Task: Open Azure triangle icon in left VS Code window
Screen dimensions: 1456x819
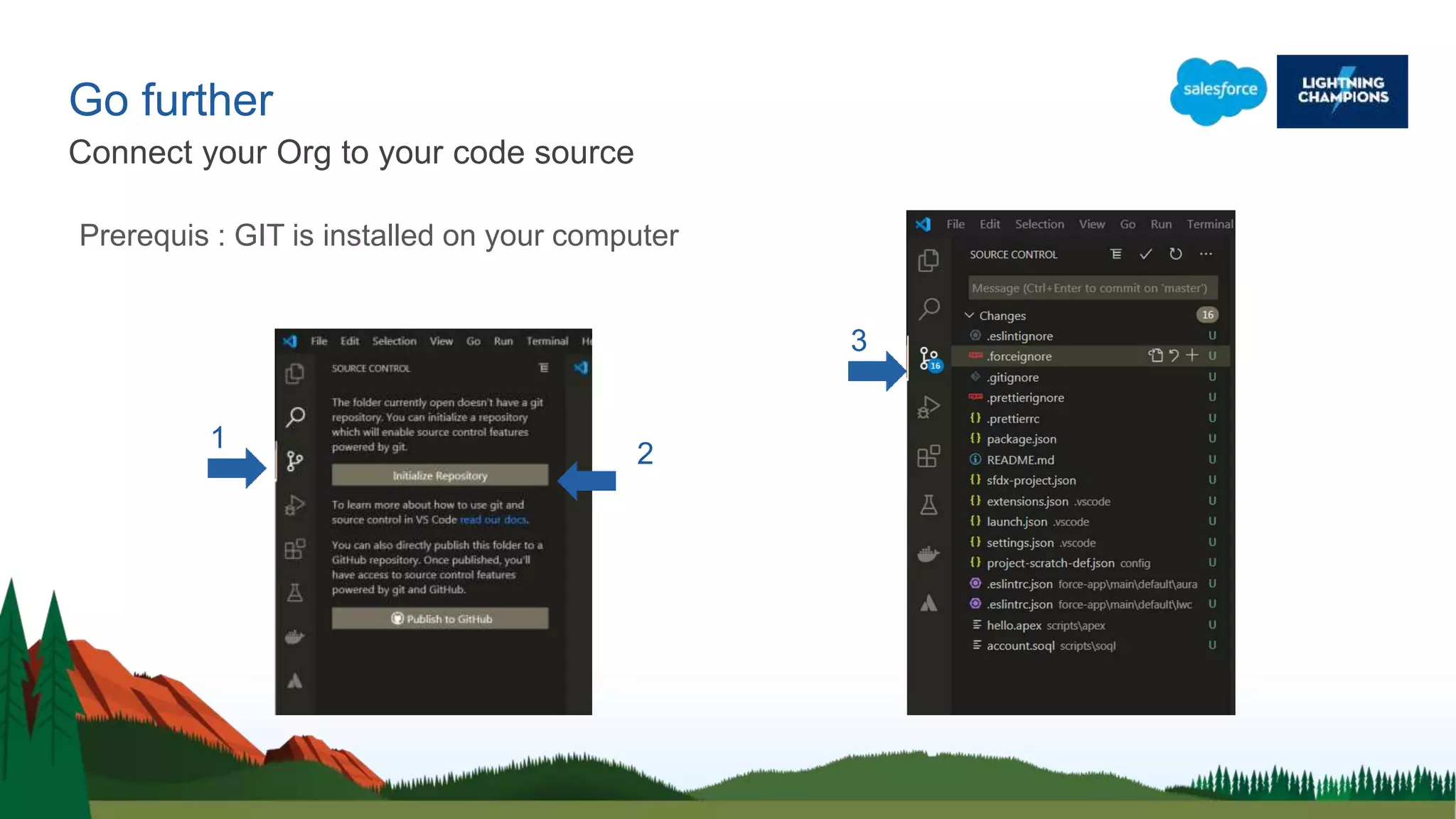Action: point(295,681)
